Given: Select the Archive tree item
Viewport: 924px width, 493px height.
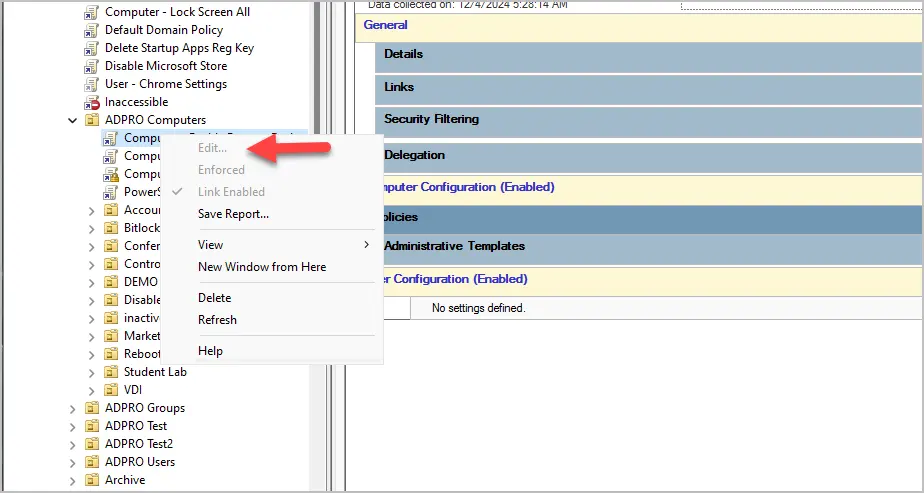Looking at the screenshot, I should 125,480.
